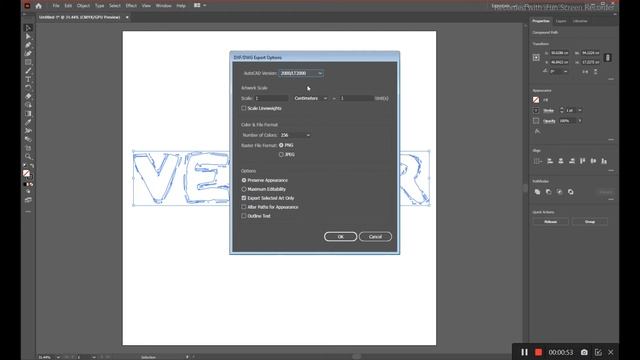The image size is (640, 360).
Task: Click vertical align top icon
Action: (582, 161)
